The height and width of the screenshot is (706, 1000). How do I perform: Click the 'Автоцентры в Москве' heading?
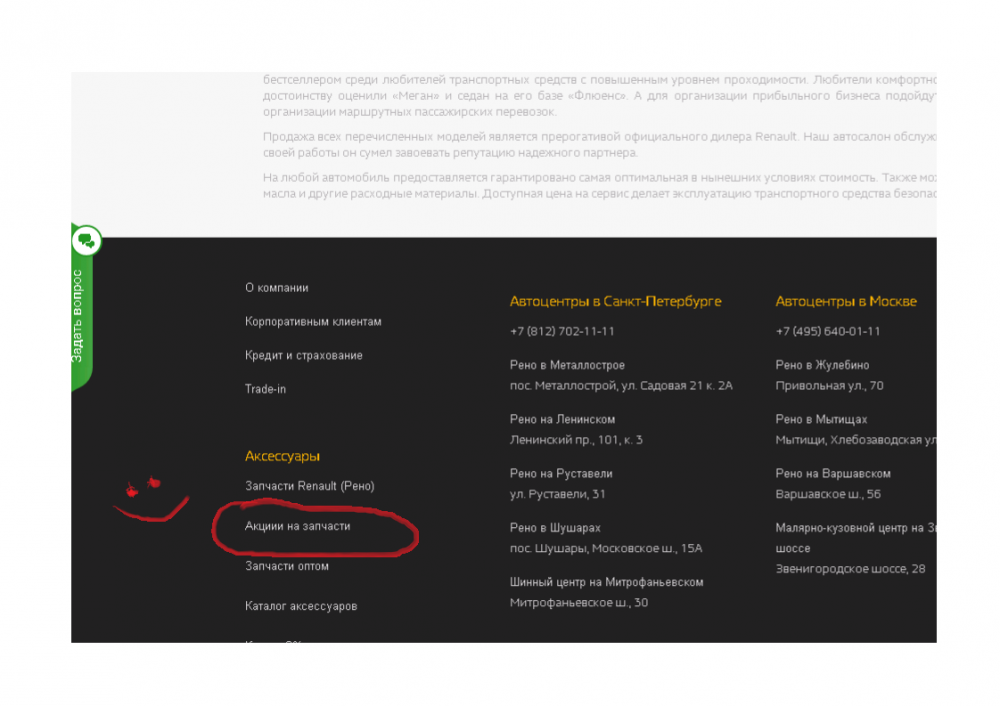click(846, 301)
